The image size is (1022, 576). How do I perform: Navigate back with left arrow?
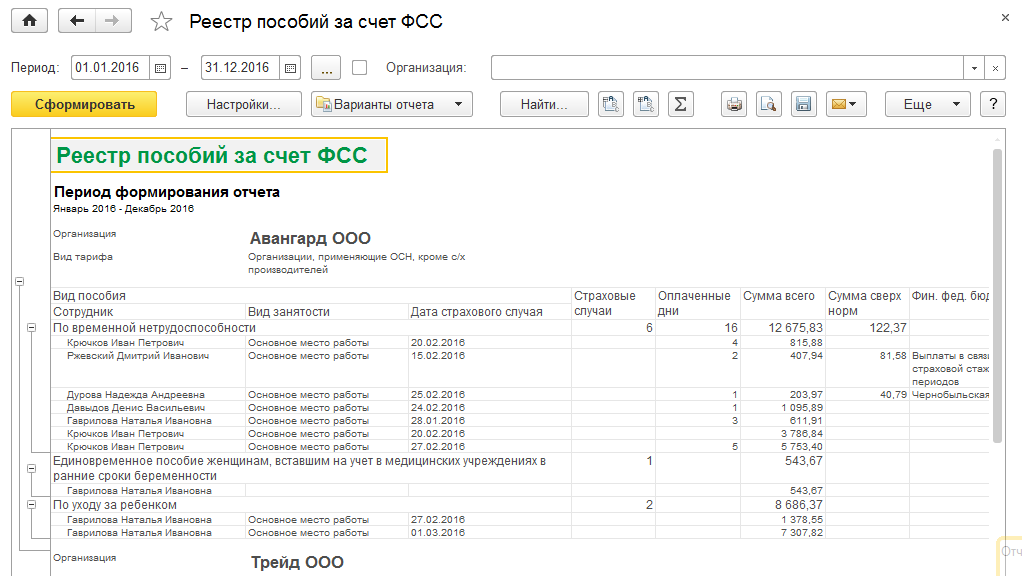coord(77,21)
